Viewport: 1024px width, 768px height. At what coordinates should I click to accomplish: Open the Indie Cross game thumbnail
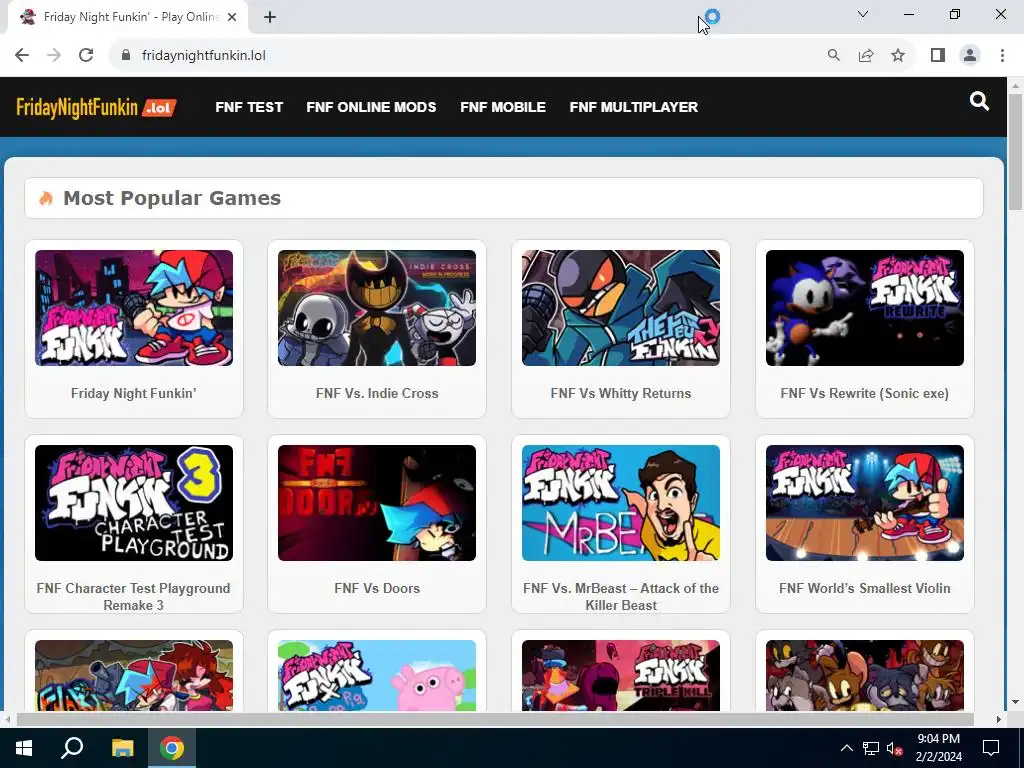[x=377, y=308]
